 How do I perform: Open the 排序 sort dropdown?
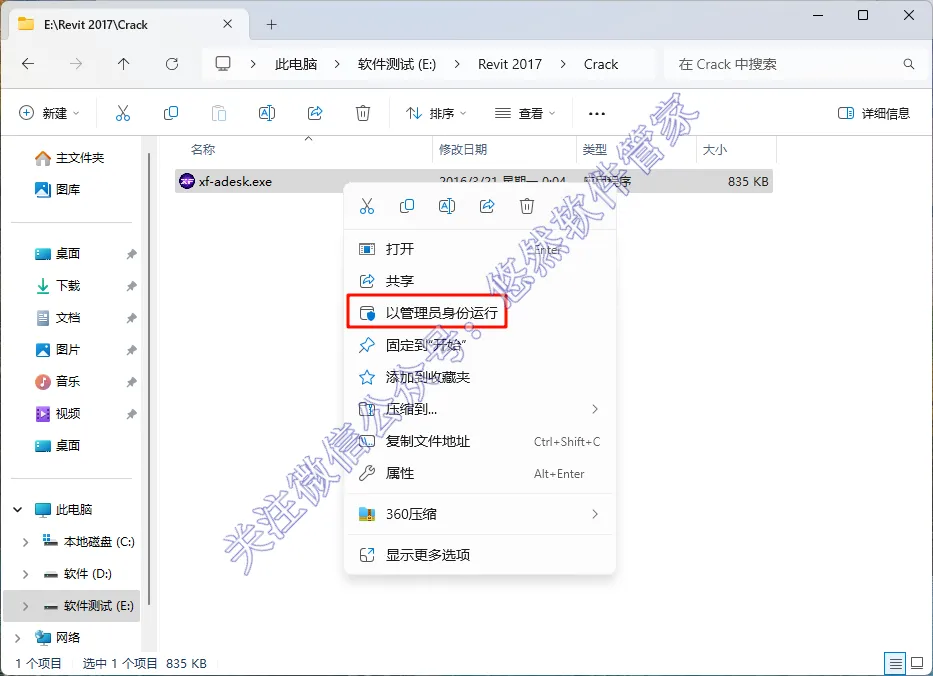[436, 113]
